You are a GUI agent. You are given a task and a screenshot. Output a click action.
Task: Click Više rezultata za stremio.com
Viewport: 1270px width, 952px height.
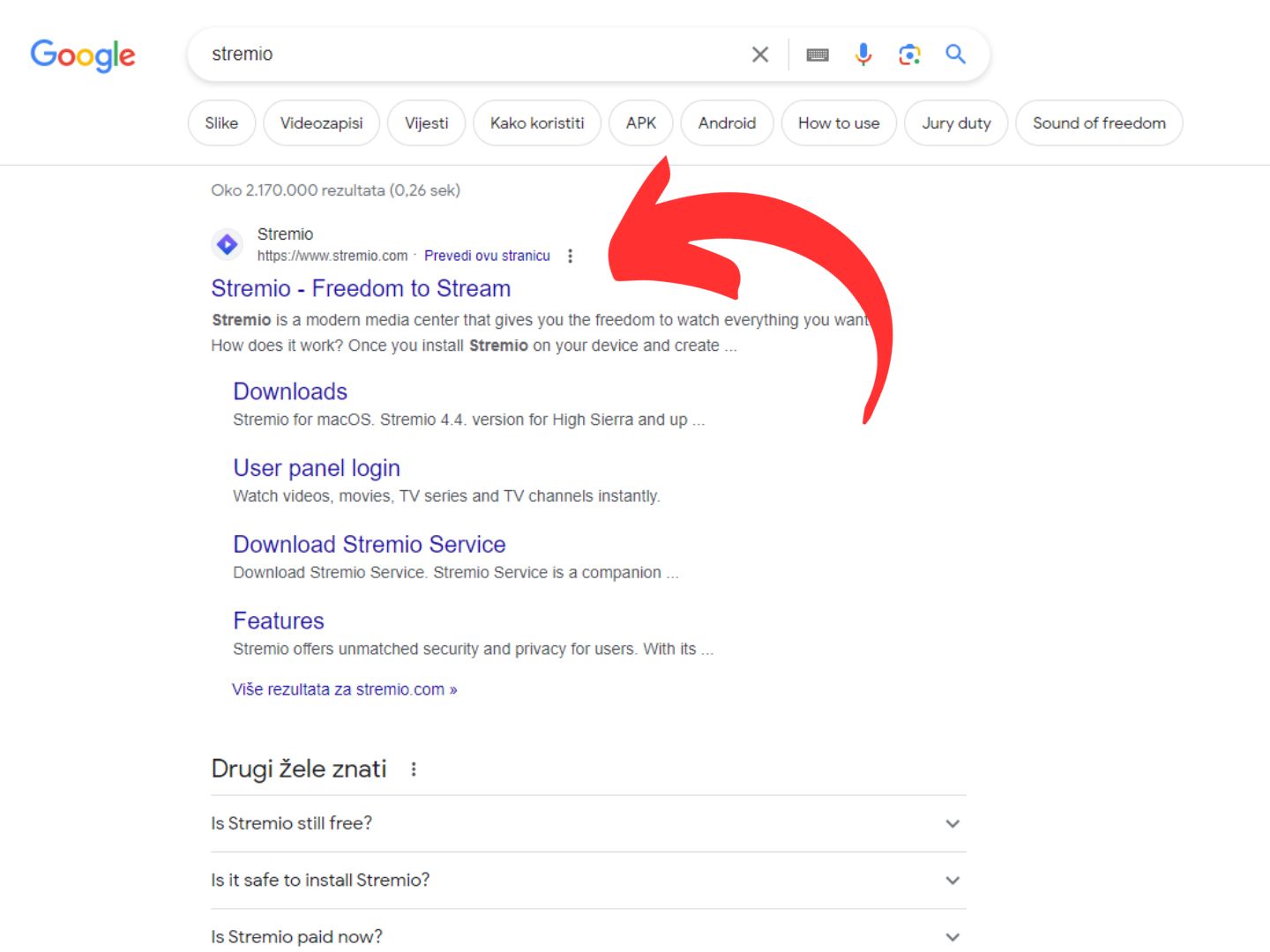click(345, 689)
